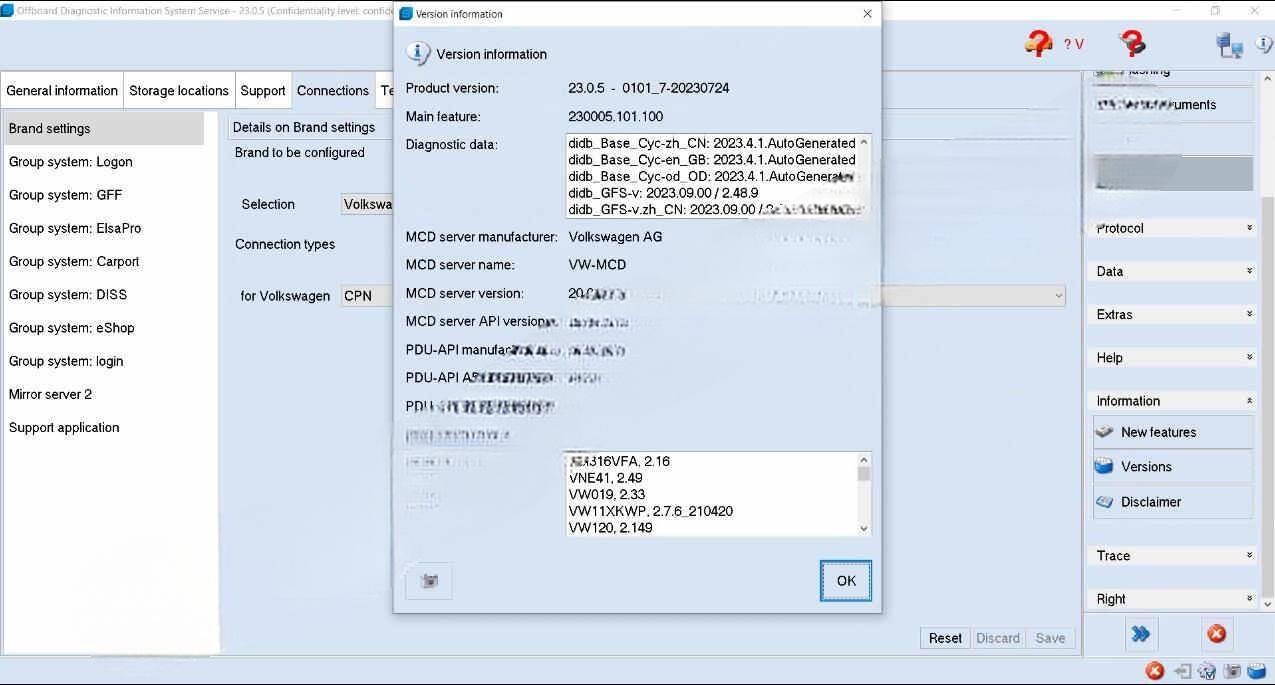Click the red X cancel button beside double arrow
The image size is (1275, 685).
coord(1216,634)
